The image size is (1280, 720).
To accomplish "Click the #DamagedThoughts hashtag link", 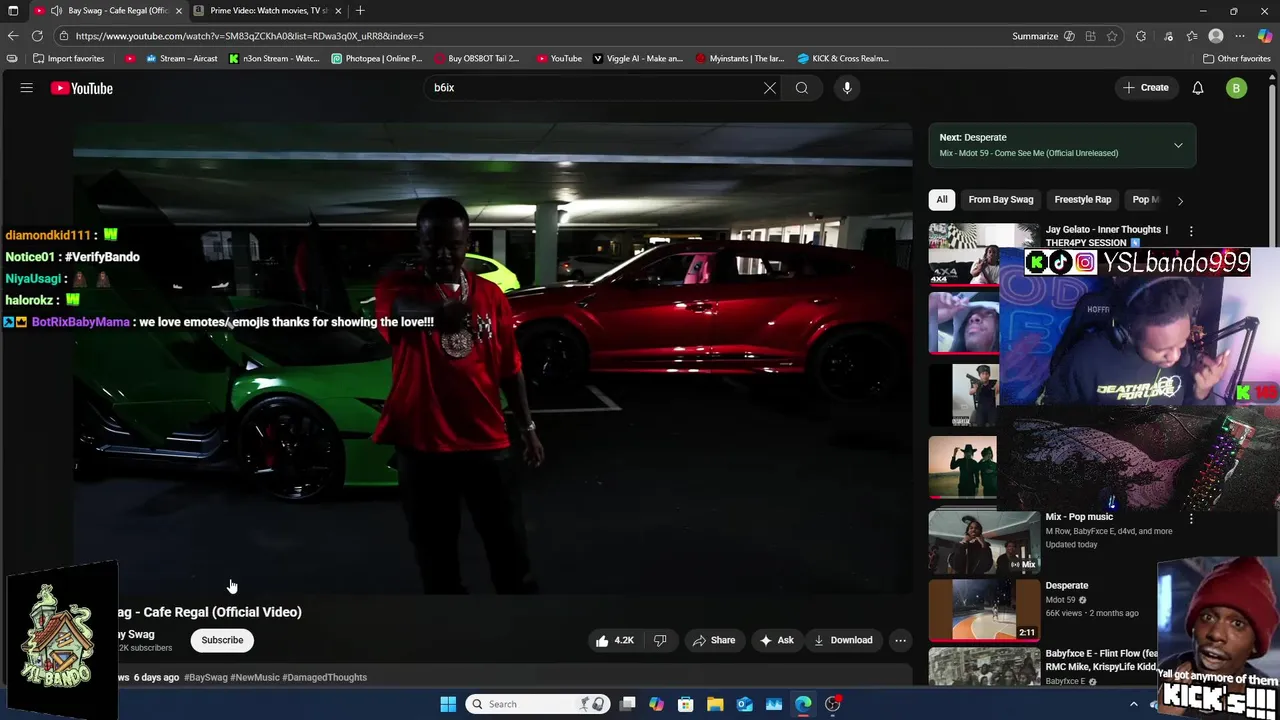I will 324,677.
